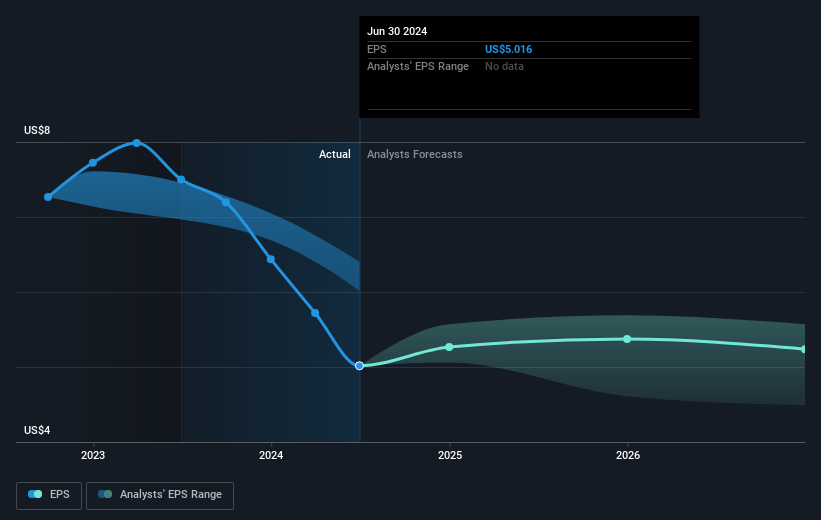Click the 2024 x-axis label
821x520 pixels.
[x=271, y=455]
